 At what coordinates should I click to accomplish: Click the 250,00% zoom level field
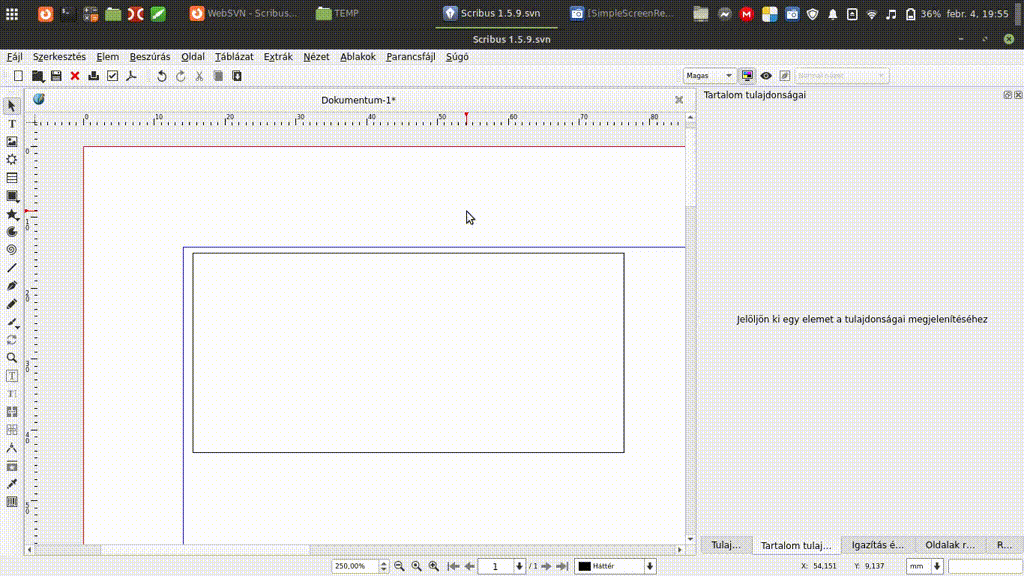(355, 566)
